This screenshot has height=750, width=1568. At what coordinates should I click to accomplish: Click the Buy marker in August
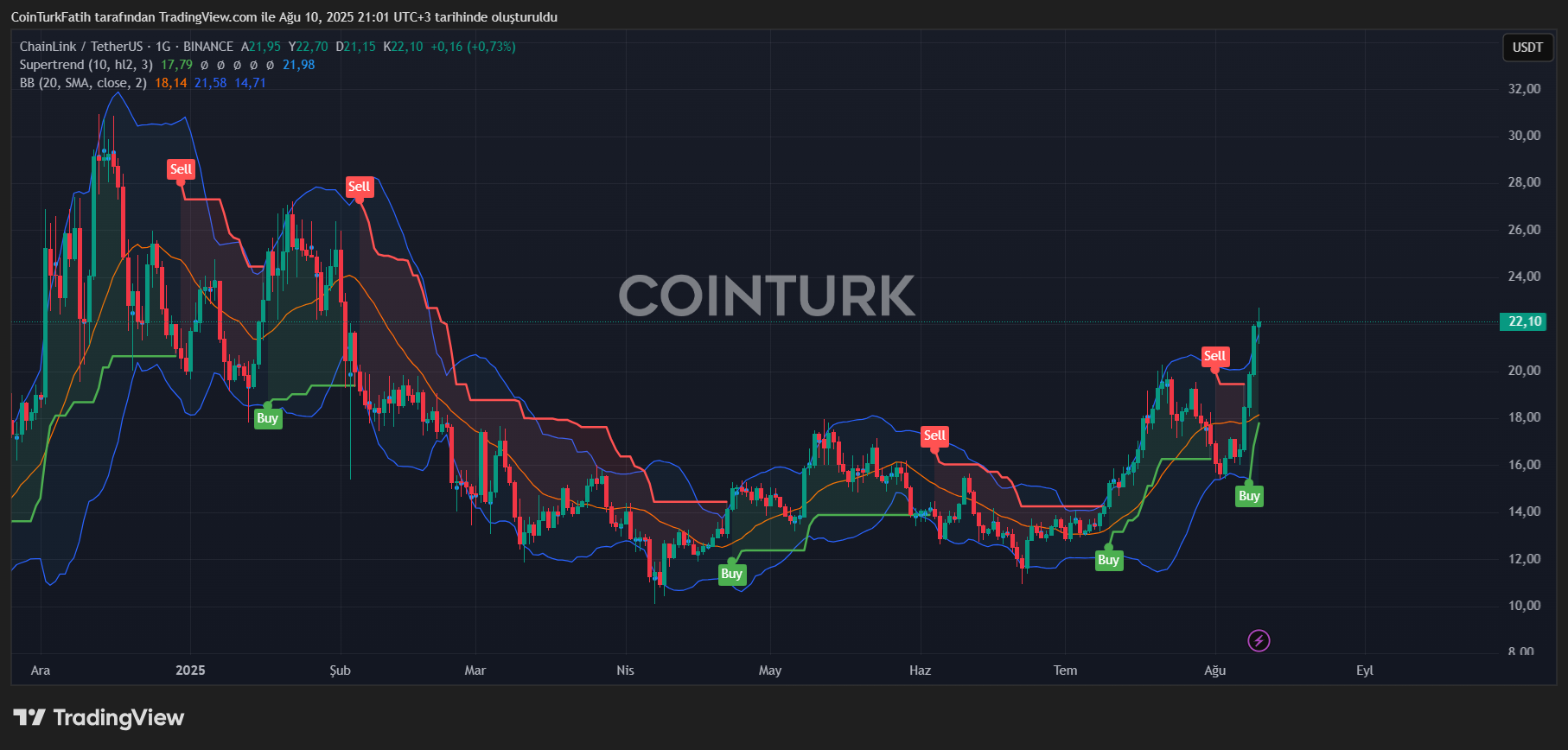coord(1249,496)
